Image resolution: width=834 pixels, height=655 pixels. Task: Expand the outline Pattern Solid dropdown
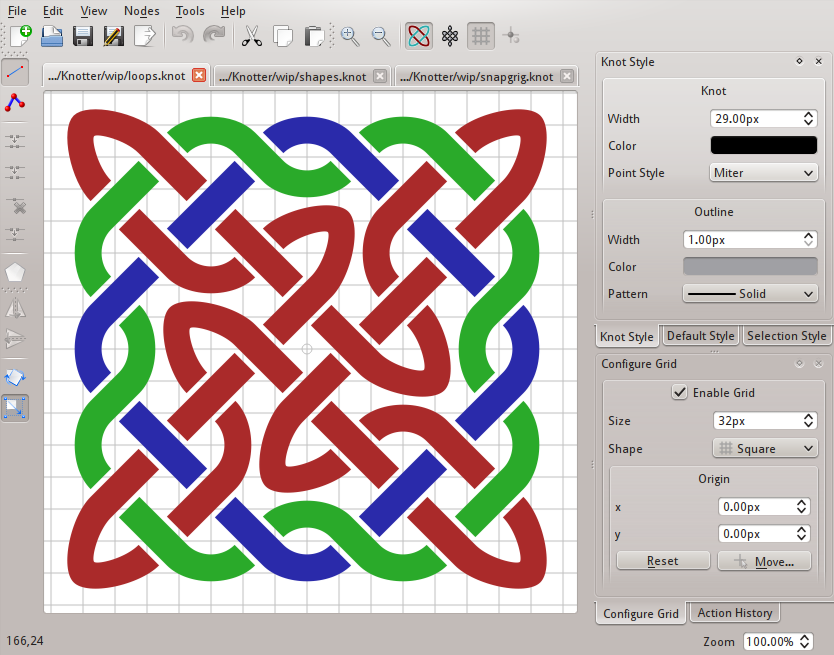tap(750, 294)
